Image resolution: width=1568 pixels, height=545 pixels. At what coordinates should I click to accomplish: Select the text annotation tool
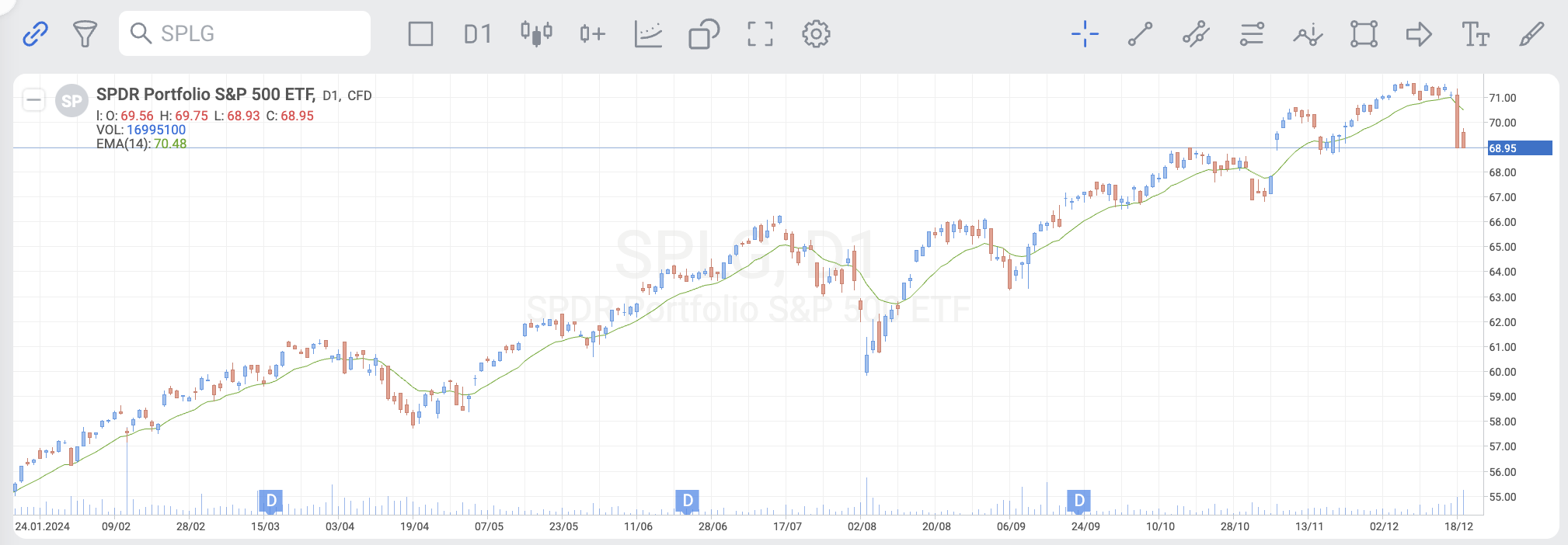click(1476, 33)
